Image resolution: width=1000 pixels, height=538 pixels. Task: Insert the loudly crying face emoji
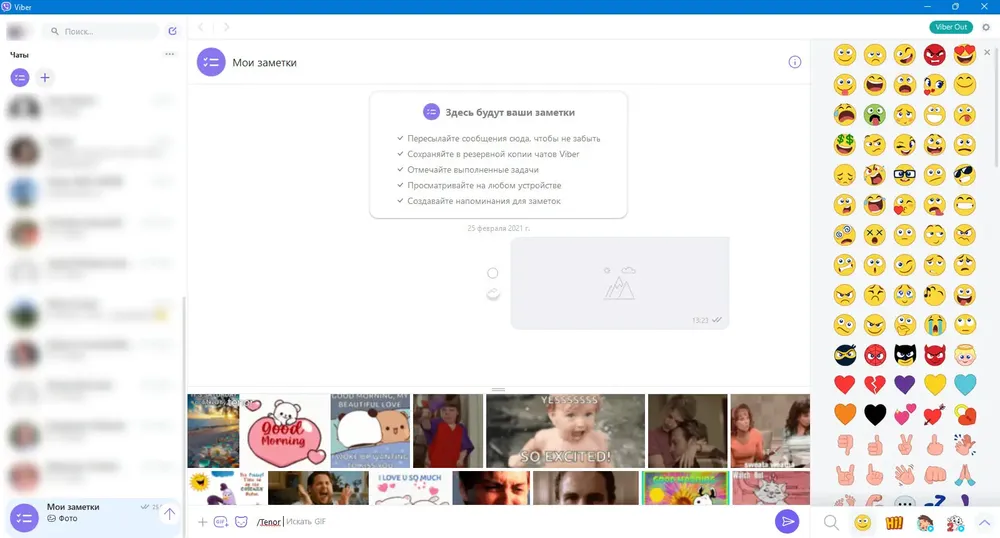pyautogui.click(x=935, y=325)
